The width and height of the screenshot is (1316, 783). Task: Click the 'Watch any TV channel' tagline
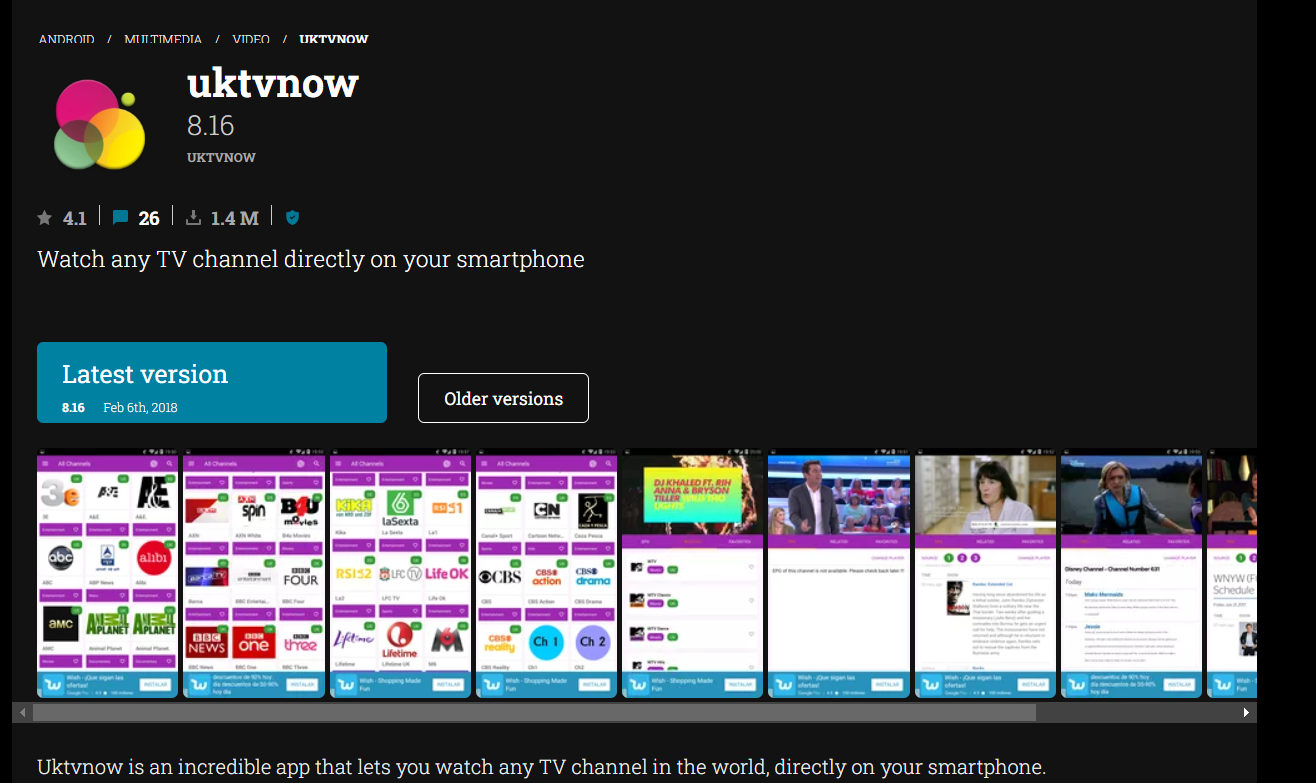click(x=311, y=259)
